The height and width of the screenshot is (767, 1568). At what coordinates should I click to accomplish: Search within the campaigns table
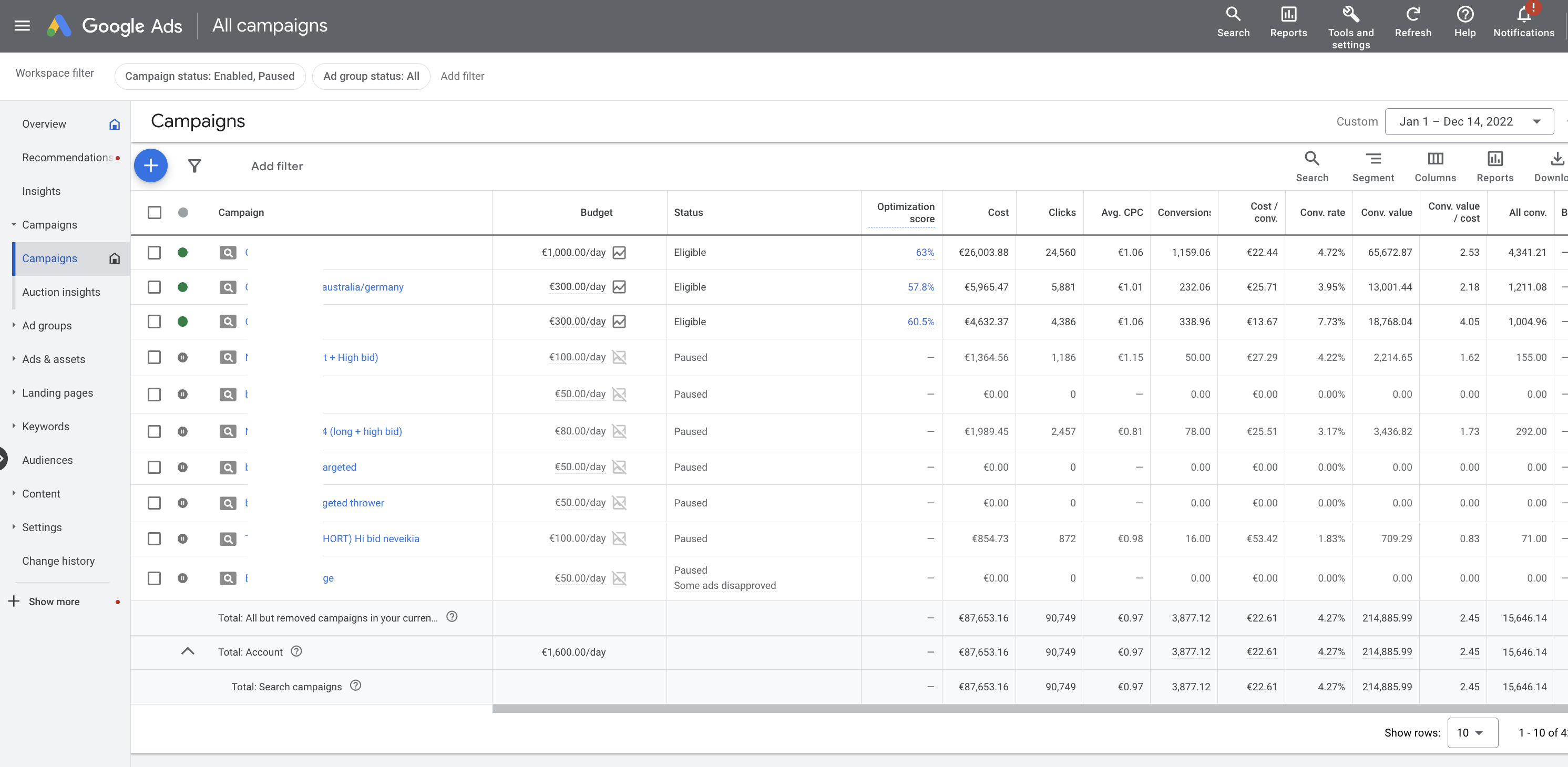[x=1311, y=166]
